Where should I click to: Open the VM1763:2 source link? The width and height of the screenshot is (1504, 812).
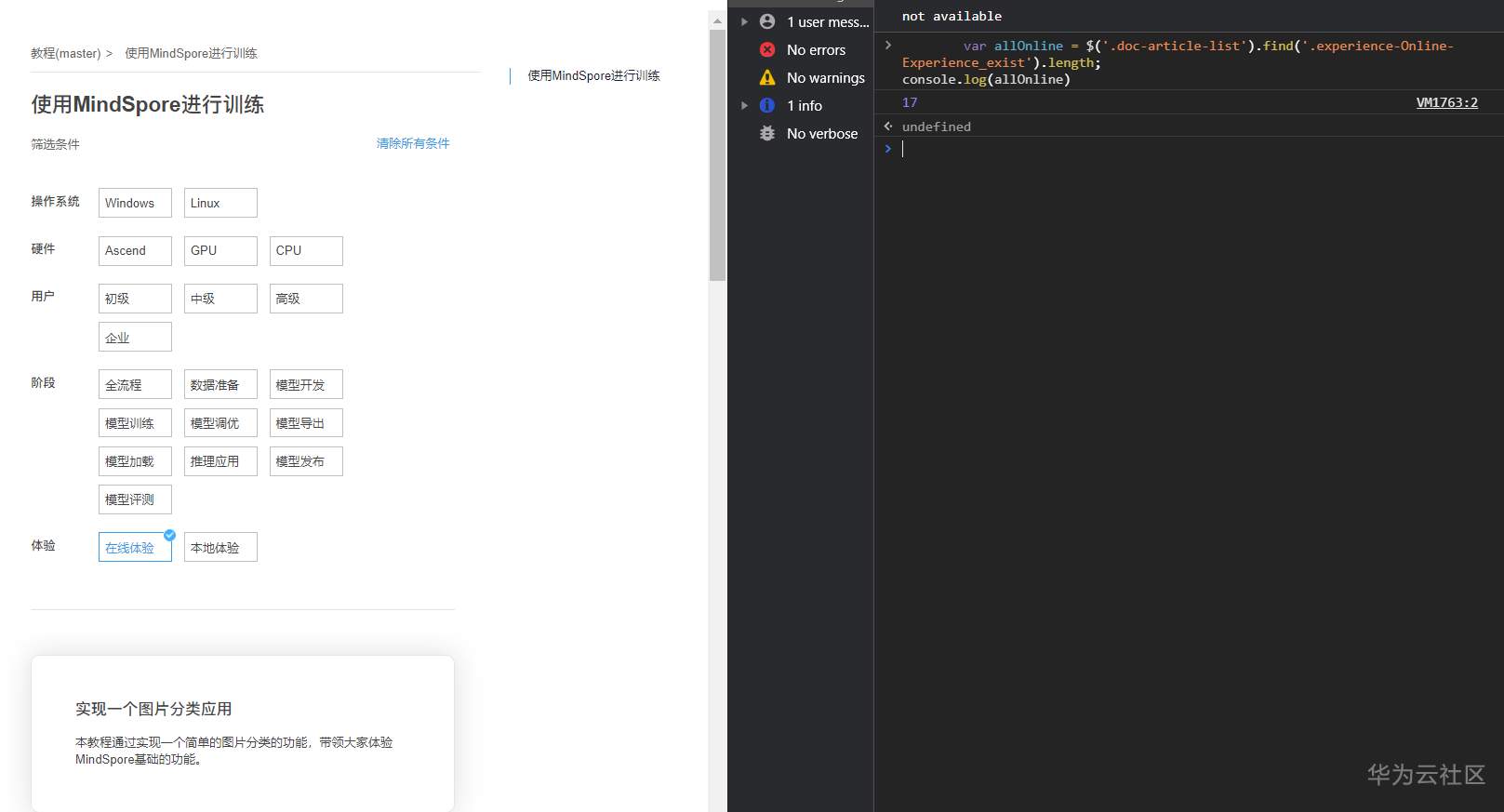pos(1447,102)
